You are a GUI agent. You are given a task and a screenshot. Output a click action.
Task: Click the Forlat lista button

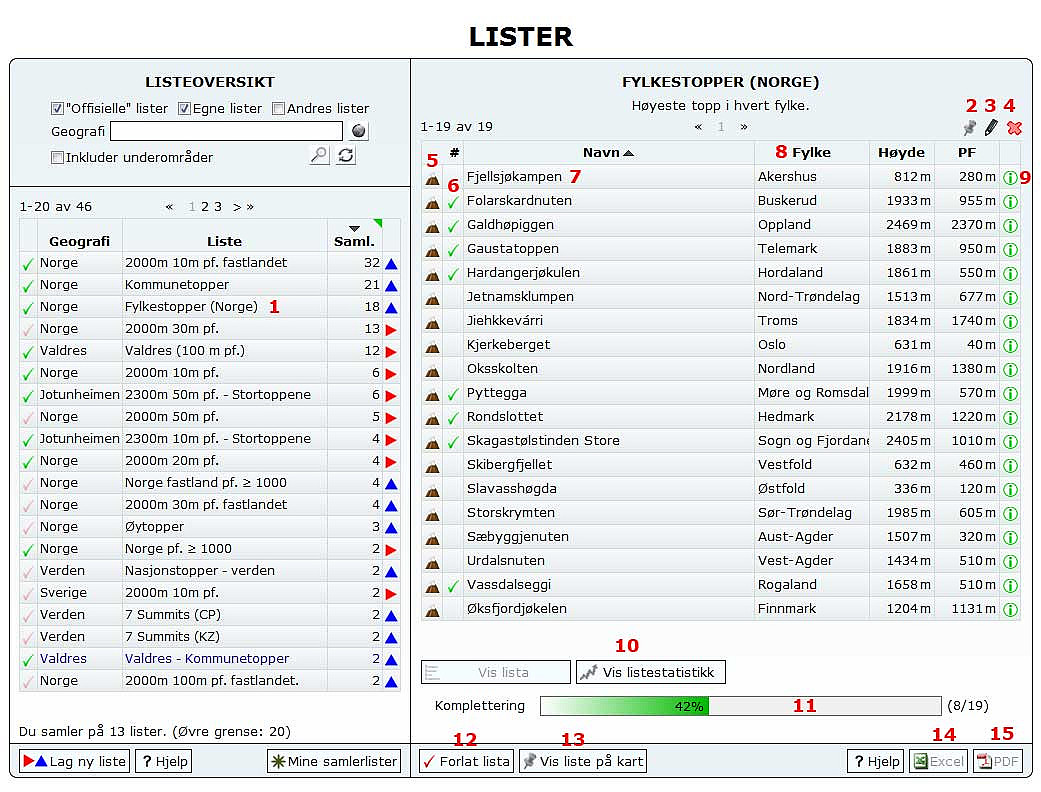point(467,761)
